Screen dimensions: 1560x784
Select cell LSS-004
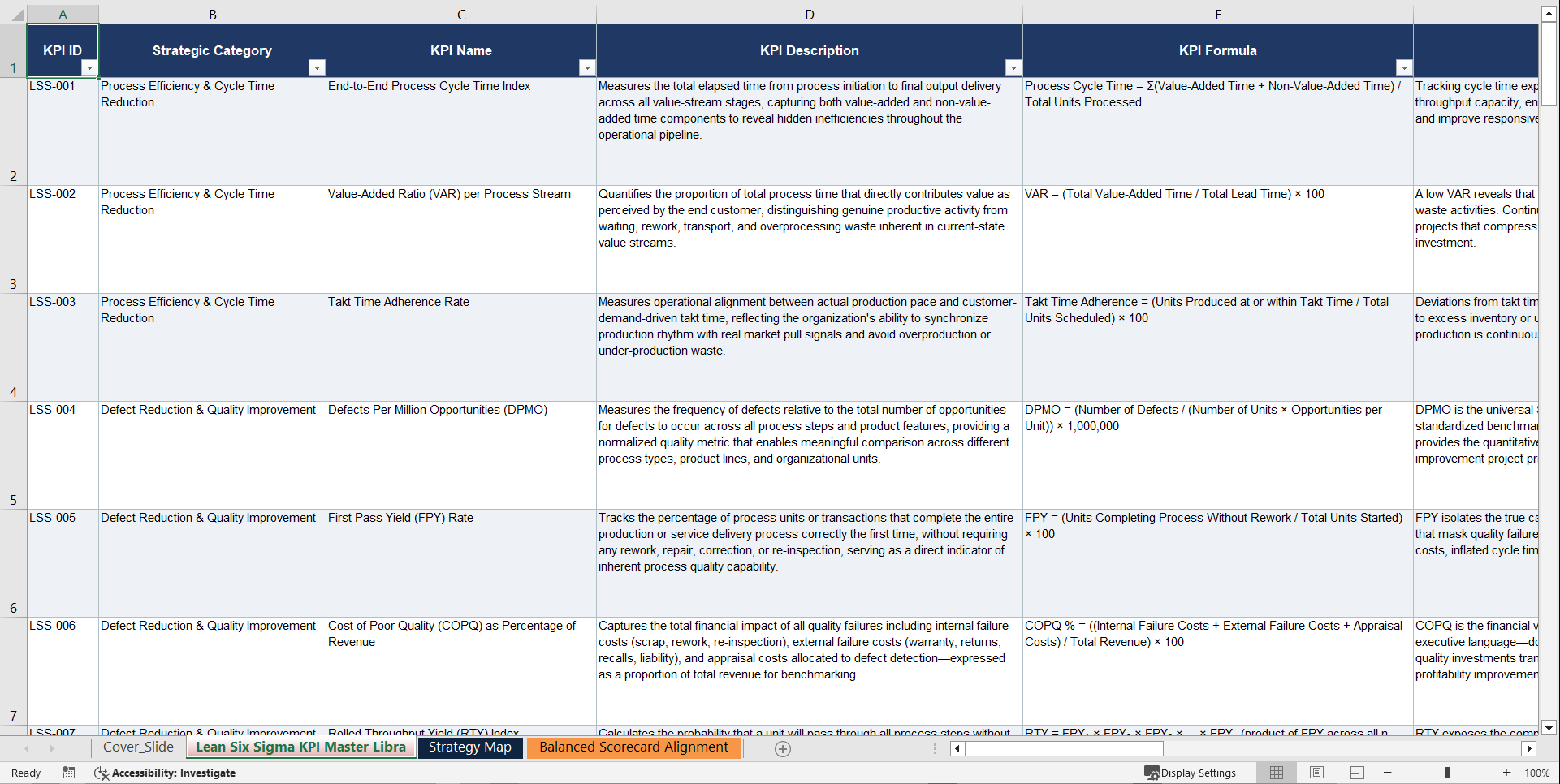(63, 455)
